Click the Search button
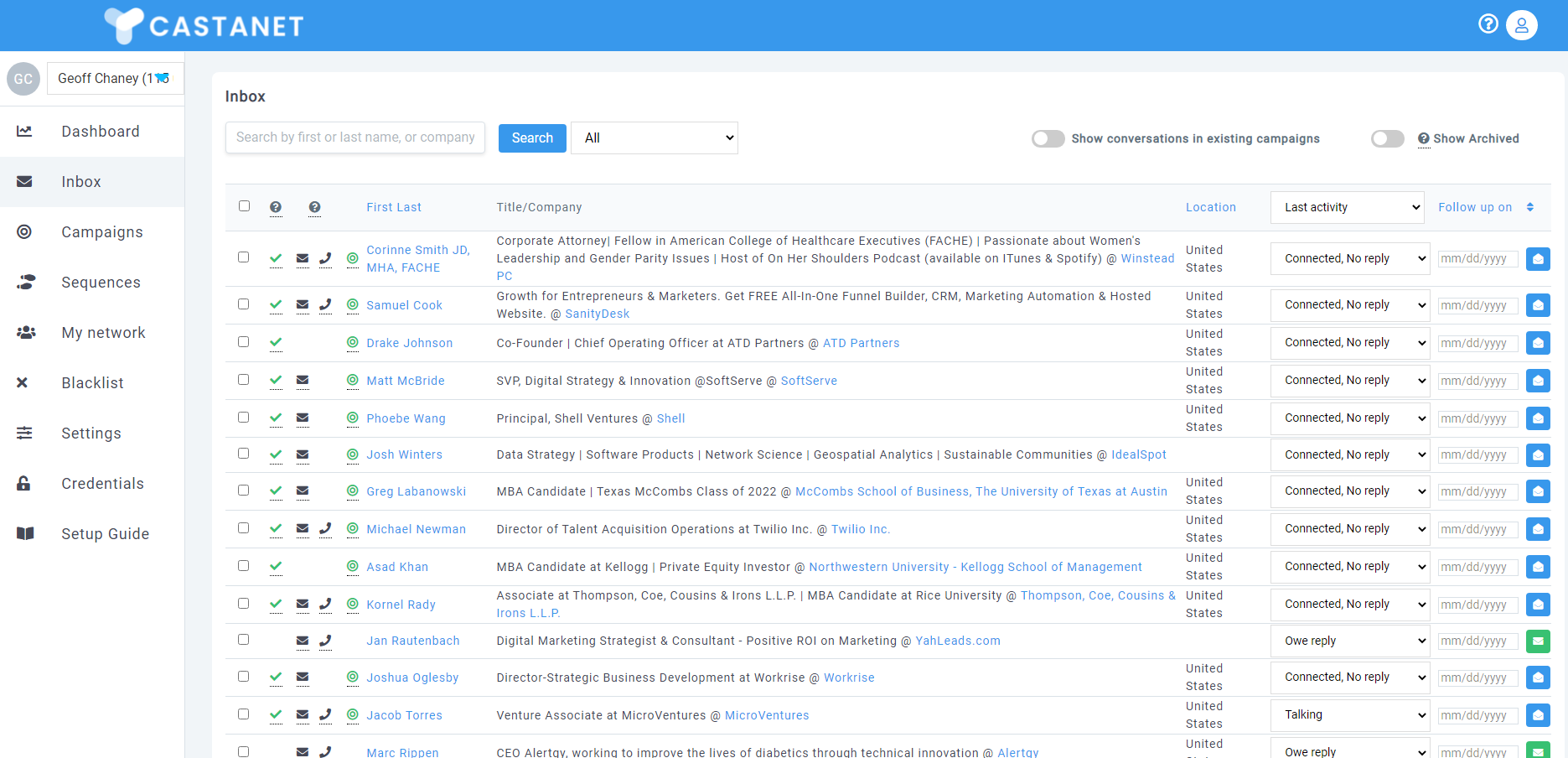 531,138
